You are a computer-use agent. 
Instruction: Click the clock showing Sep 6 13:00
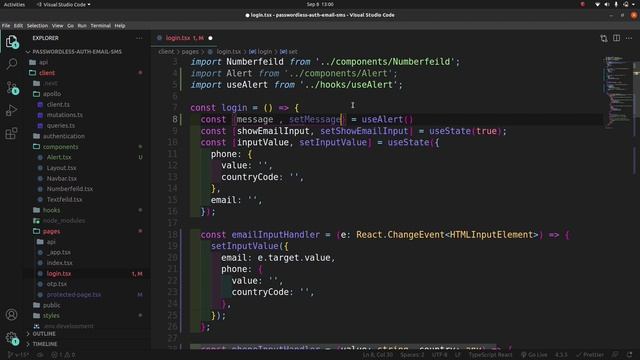click(320, 4)
